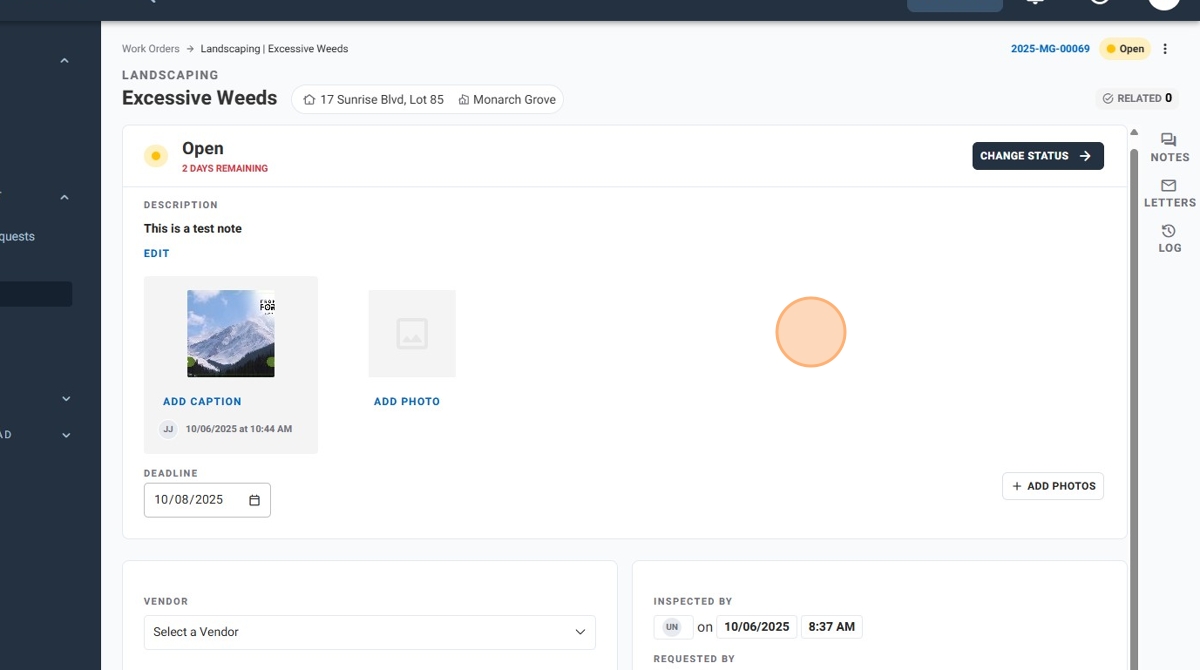Image resolution: width=1200 pixels, height=670 pixels.
Task: Click the ADD PHOTO link
Action: tap(407, 402)
